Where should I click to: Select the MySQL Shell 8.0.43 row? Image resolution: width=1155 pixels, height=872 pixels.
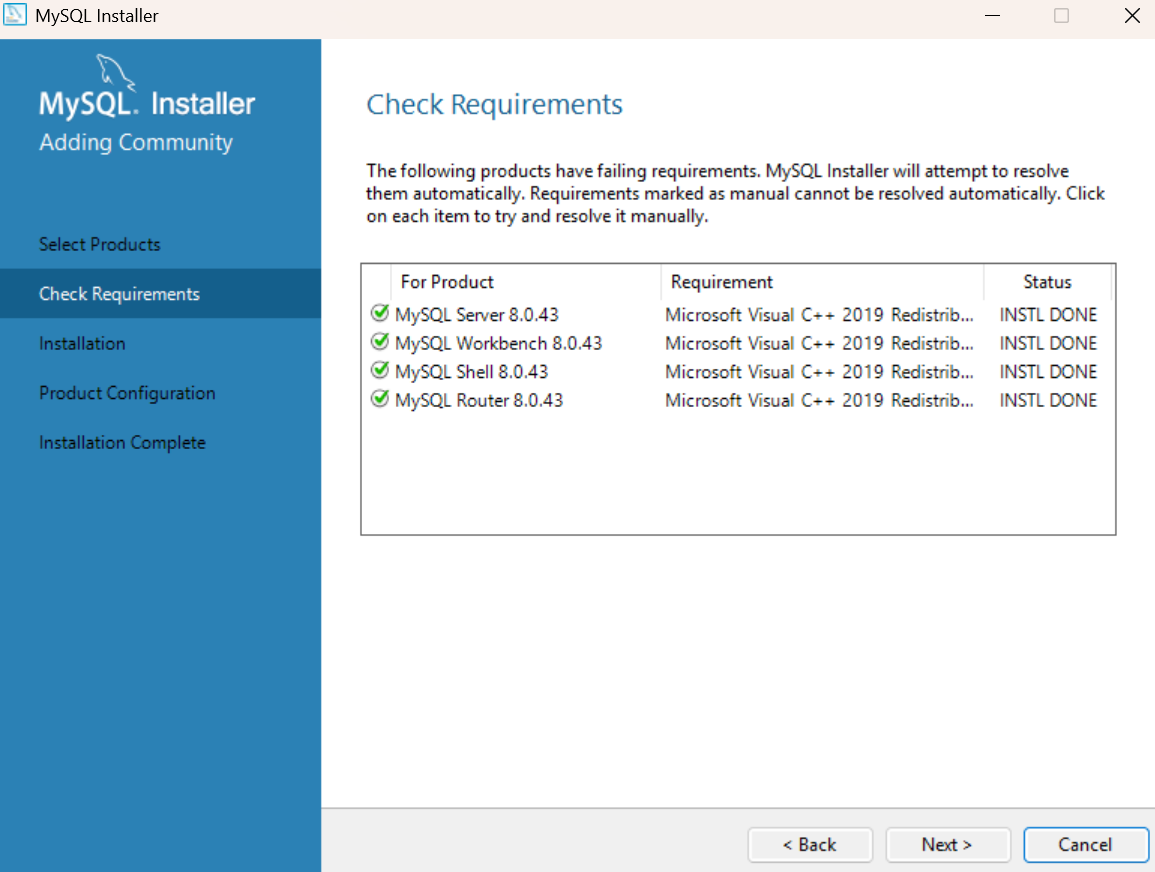point(737,372)
